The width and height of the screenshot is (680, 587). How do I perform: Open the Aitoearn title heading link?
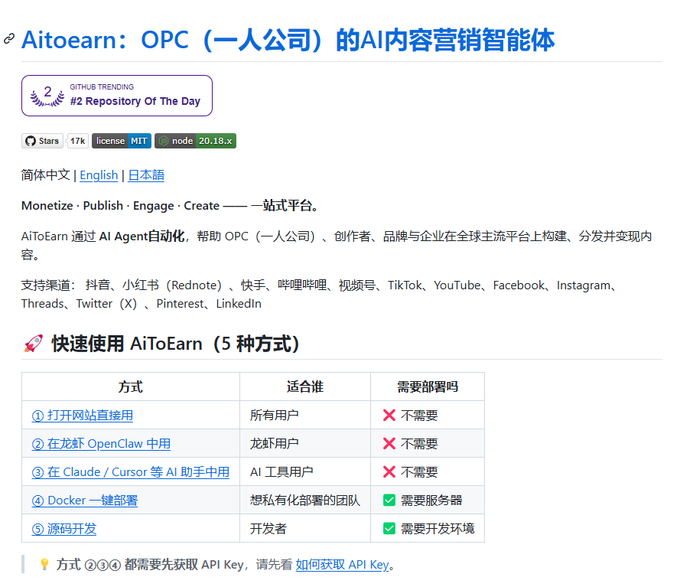pos(288,40)
